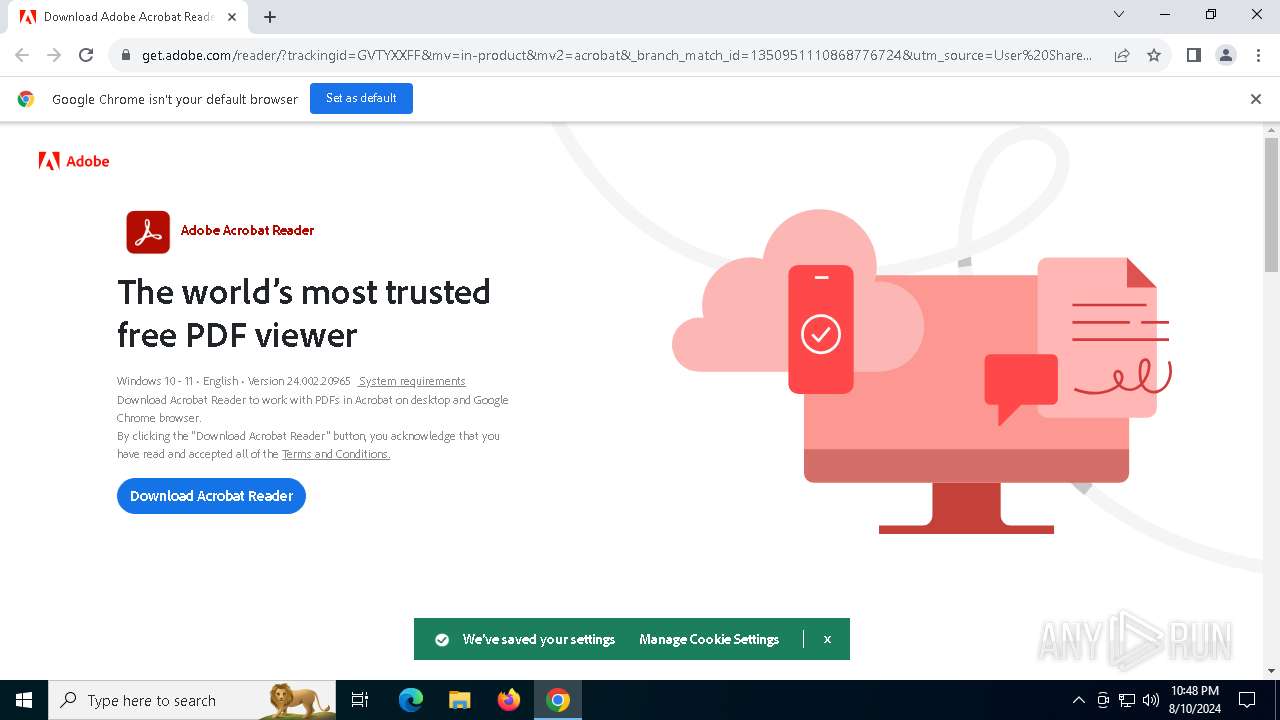
Task: Reload the page using the refresh icon
Action: pyautogui.click(x=86, y=55)
